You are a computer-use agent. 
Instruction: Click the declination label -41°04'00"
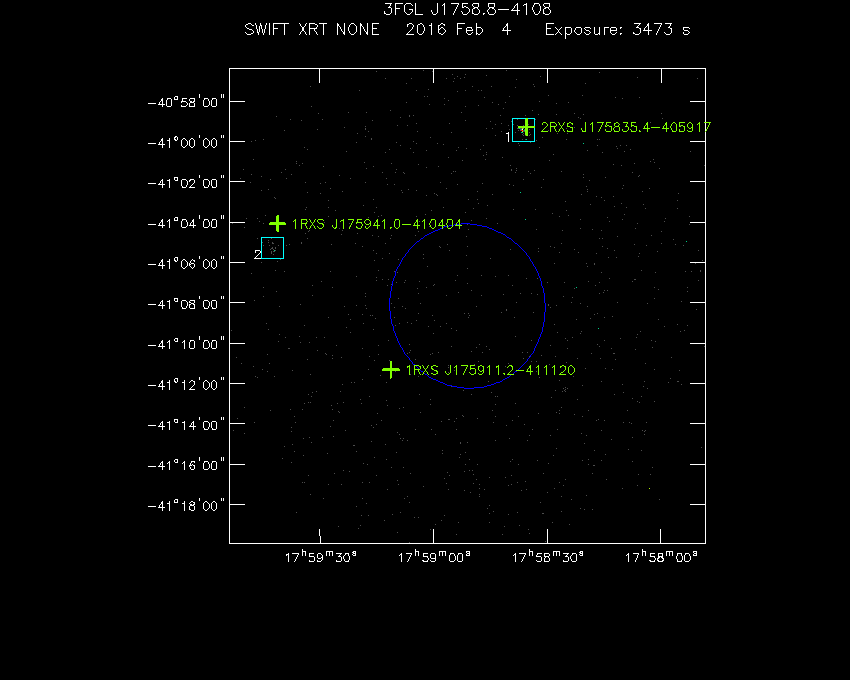click(x=186, y=223)
